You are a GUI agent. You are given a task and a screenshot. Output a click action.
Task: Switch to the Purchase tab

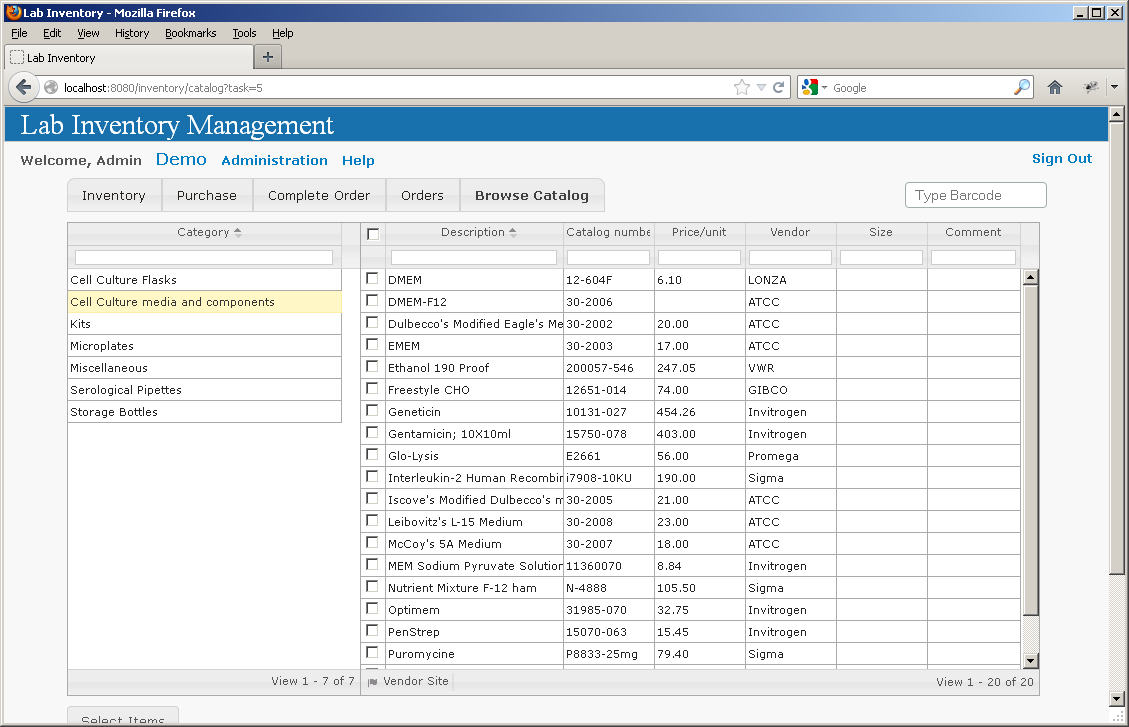[x=207, y=196]
